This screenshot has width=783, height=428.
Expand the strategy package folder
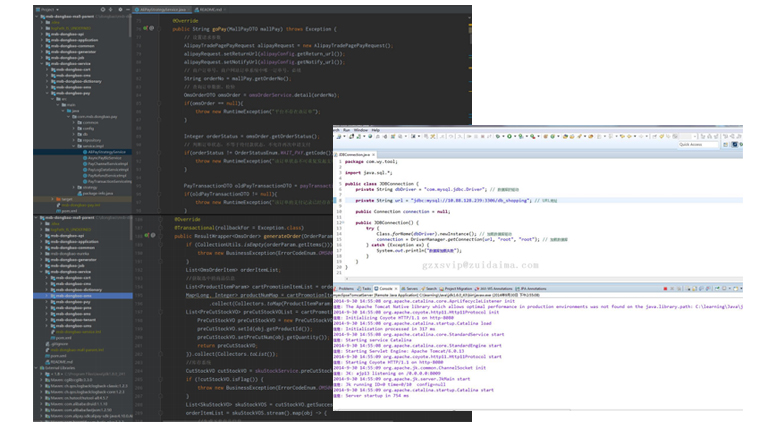pyautogui.click(x=73, y=187)
